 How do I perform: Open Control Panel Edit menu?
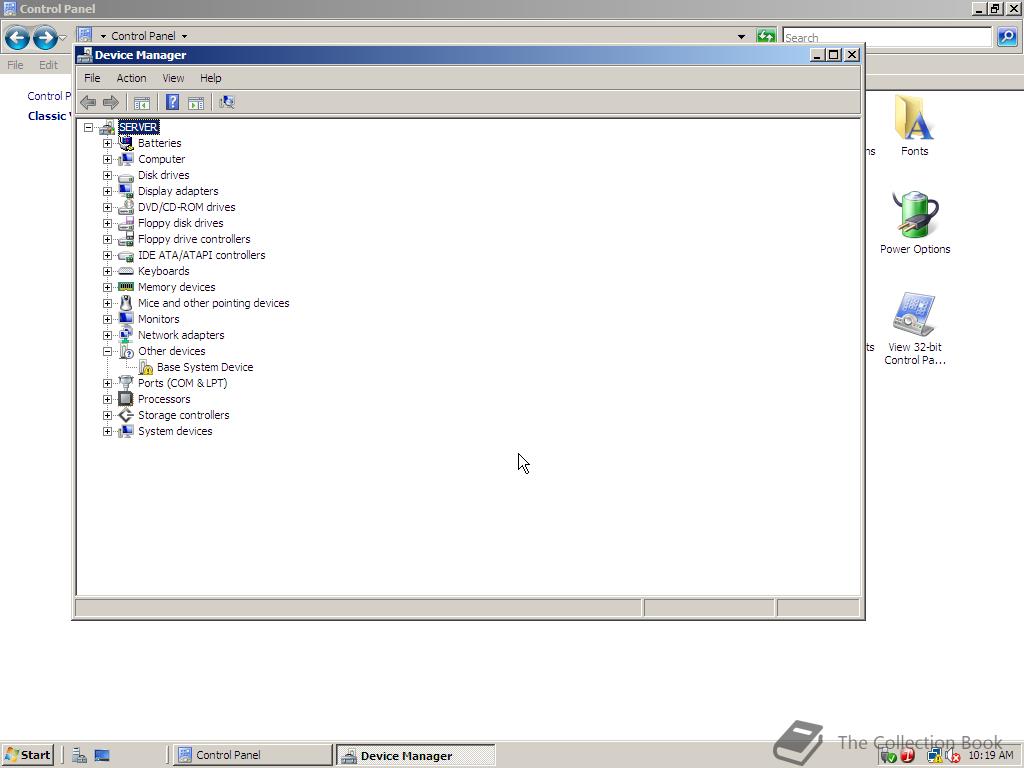pos(48,65)
